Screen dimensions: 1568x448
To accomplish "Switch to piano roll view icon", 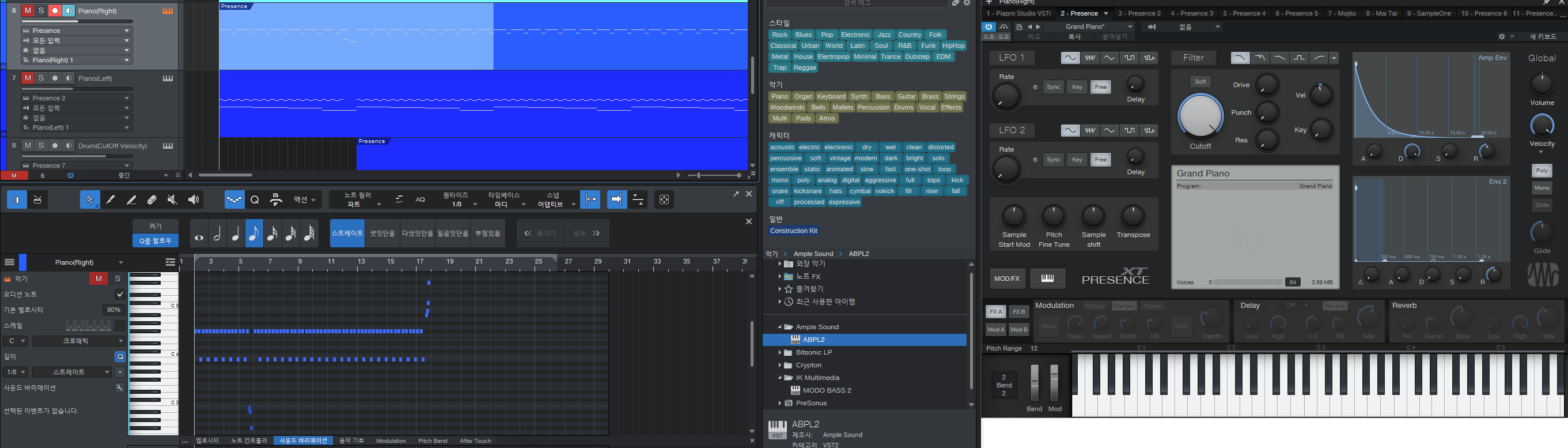I will (x=17, y=199).
